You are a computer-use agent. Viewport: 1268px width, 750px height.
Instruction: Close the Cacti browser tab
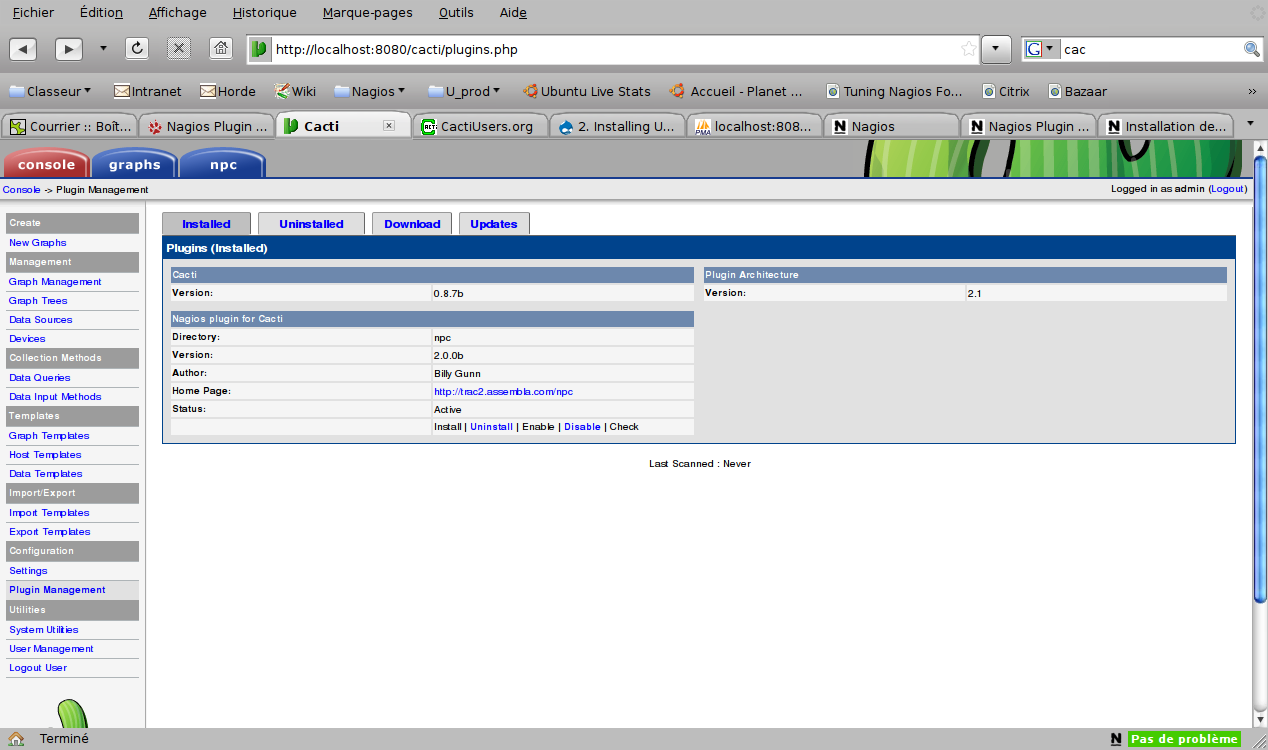(389, 126)
